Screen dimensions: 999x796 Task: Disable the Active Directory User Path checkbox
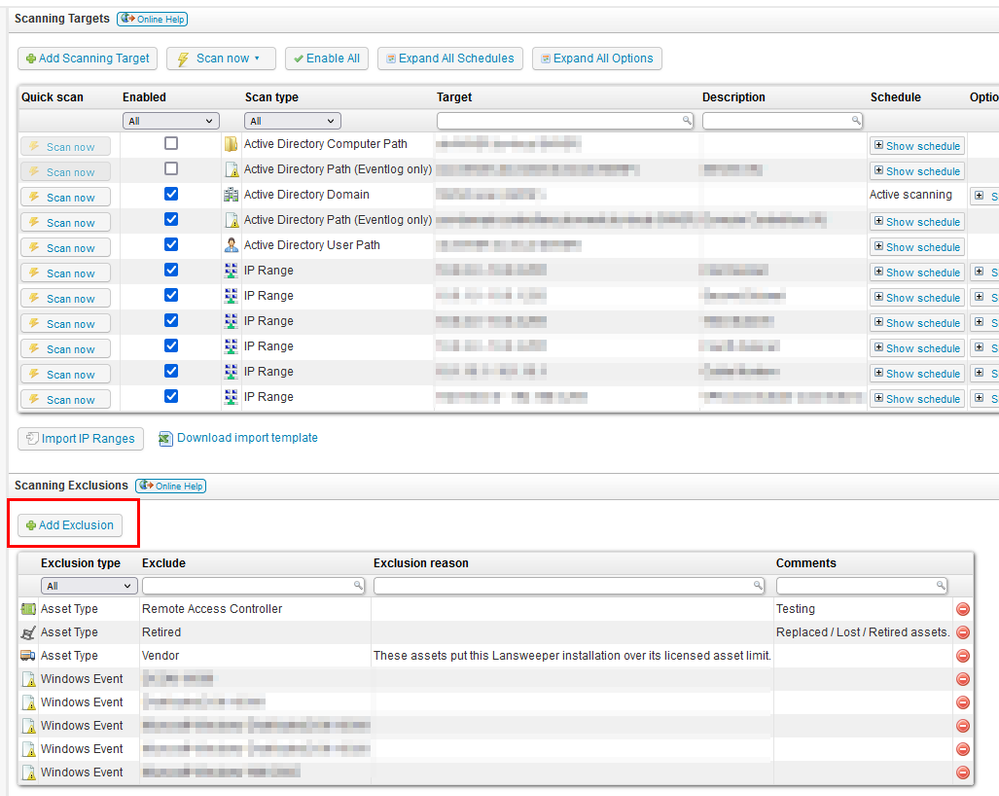point(171,244)
